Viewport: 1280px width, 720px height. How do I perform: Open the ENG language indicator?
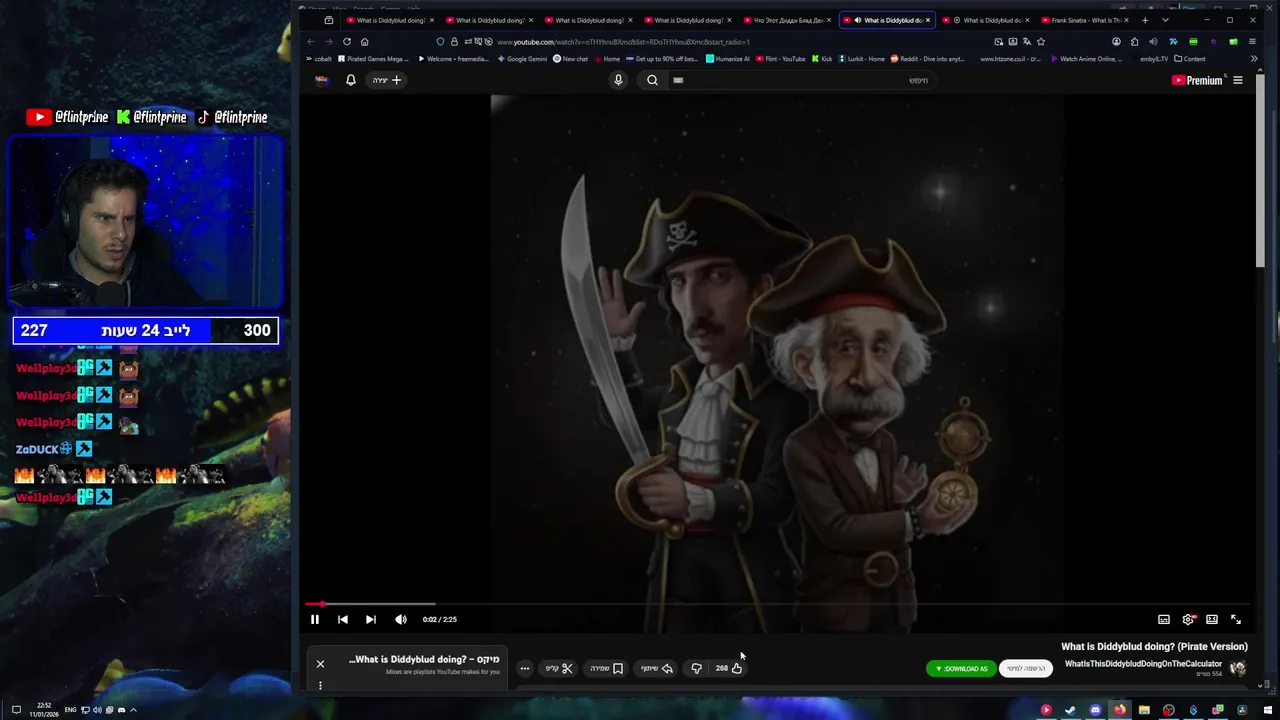click(x=70, y=710)
